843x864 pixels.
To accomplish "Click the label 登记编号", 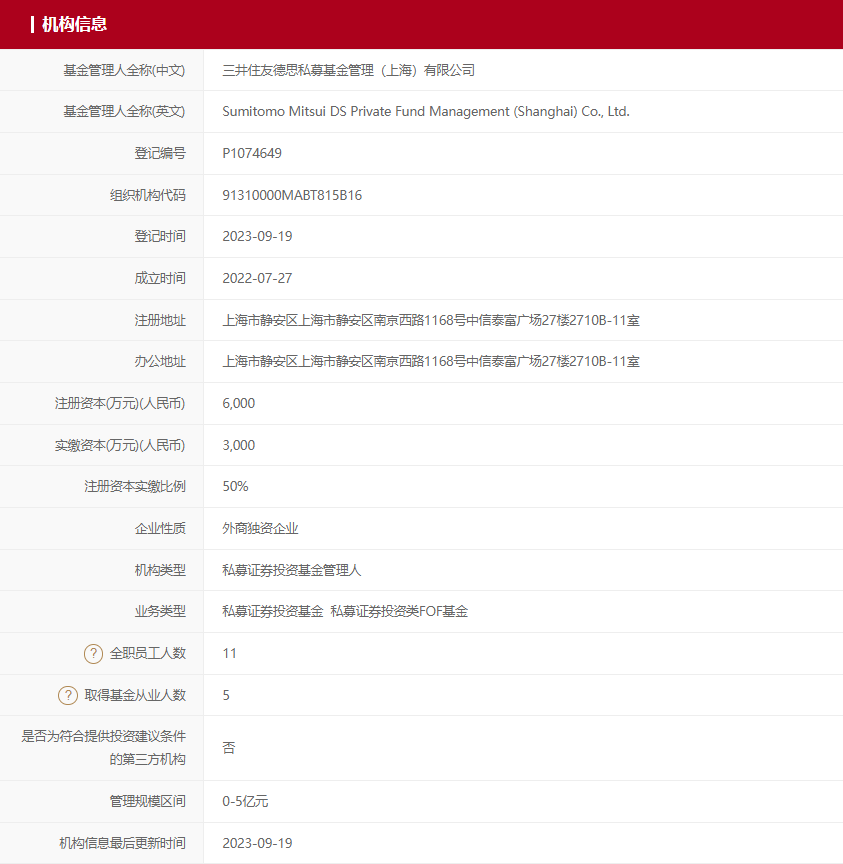I will (x=160, y=153).
